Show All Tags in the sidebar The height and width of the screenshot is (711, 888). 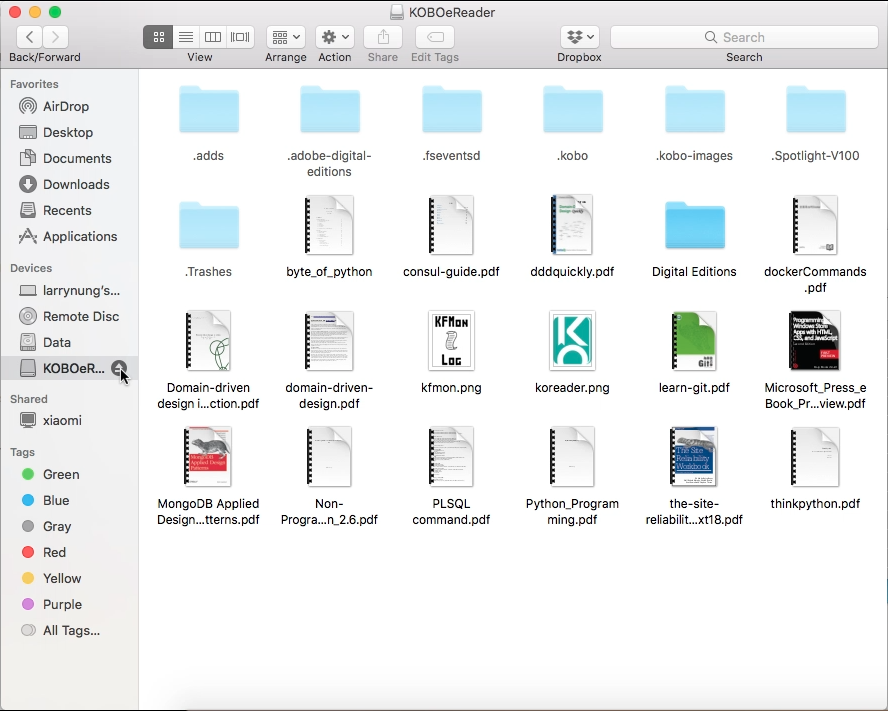(x=69, y=631)
